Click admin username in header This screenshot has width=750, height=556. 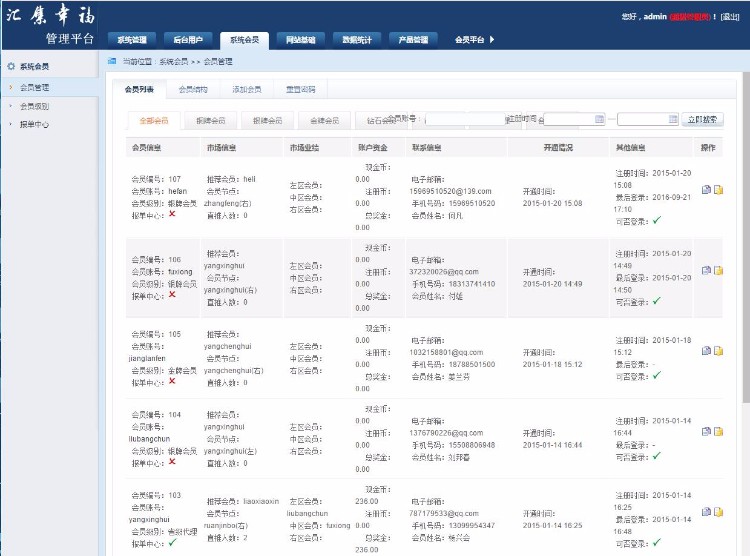655,16
